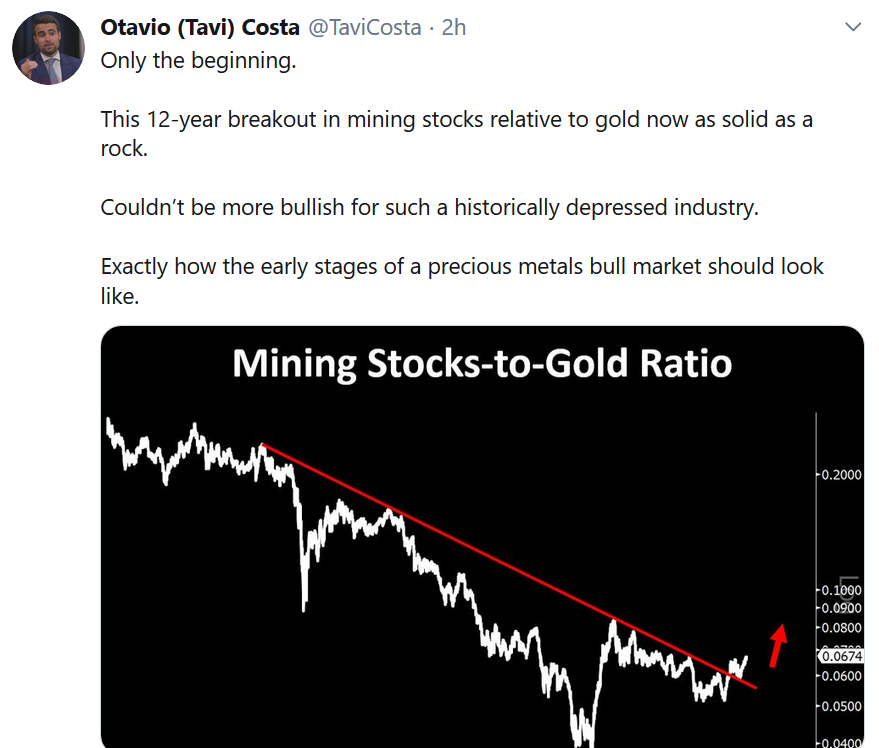
Task: Click the red upward arrow on chart
Action: [777, 644]
